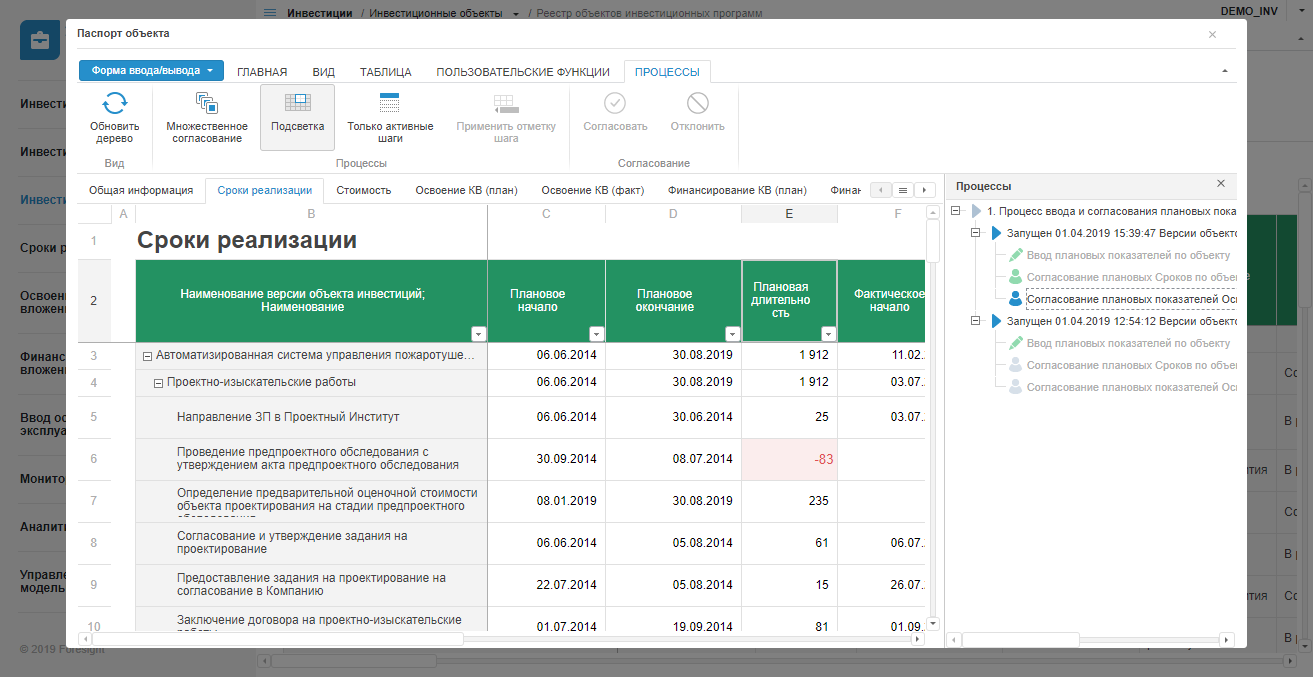The height and width of the screenshot is (677, 1313).
Task: Click the ribbon collapse arrow icon
Action: 1225,72
